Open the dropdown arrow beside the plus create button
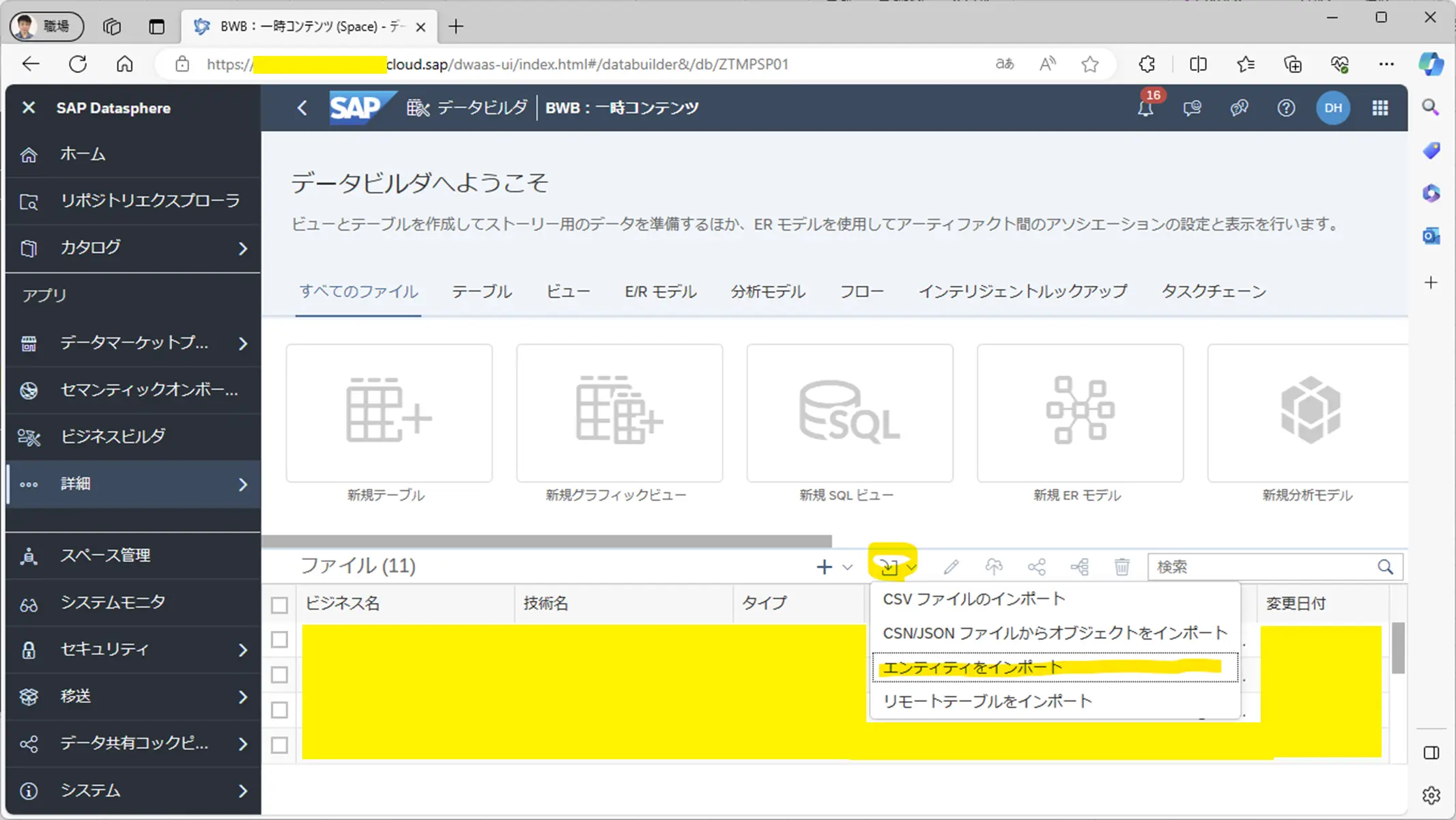The height and width of the screenshot is (820, 1456). click(x=847, y=567)
